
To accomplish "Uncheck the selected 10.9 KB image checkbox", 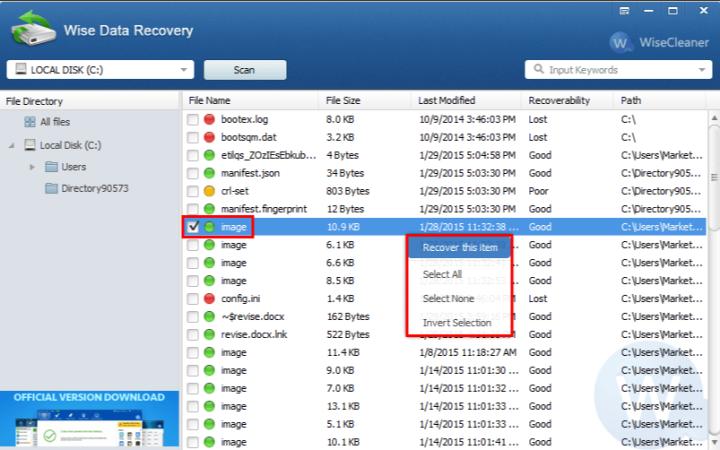I will click(x=193, y=227).
